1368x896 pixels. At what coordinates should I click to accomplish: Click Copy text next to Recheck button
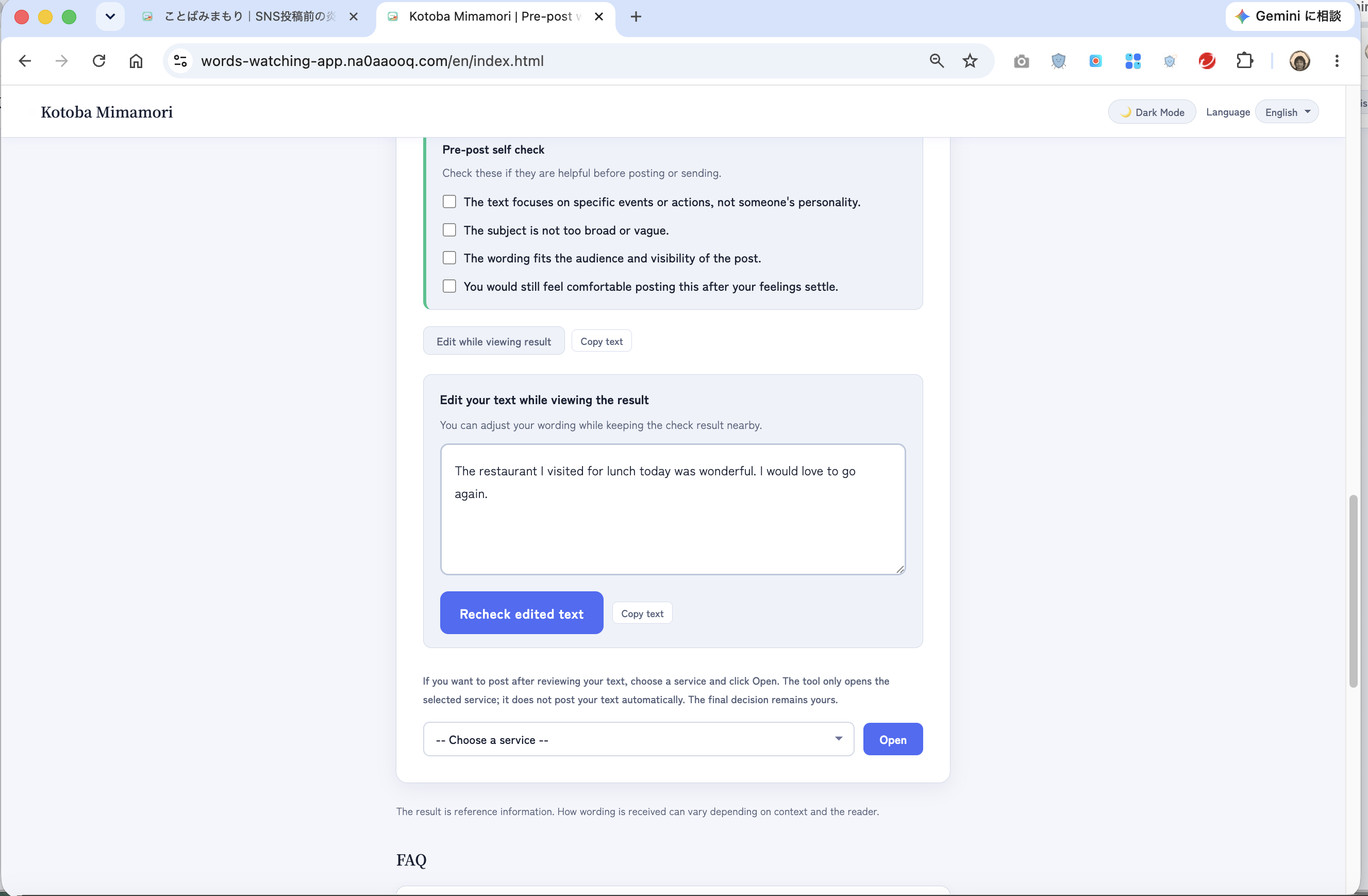[x=642, y=613]
